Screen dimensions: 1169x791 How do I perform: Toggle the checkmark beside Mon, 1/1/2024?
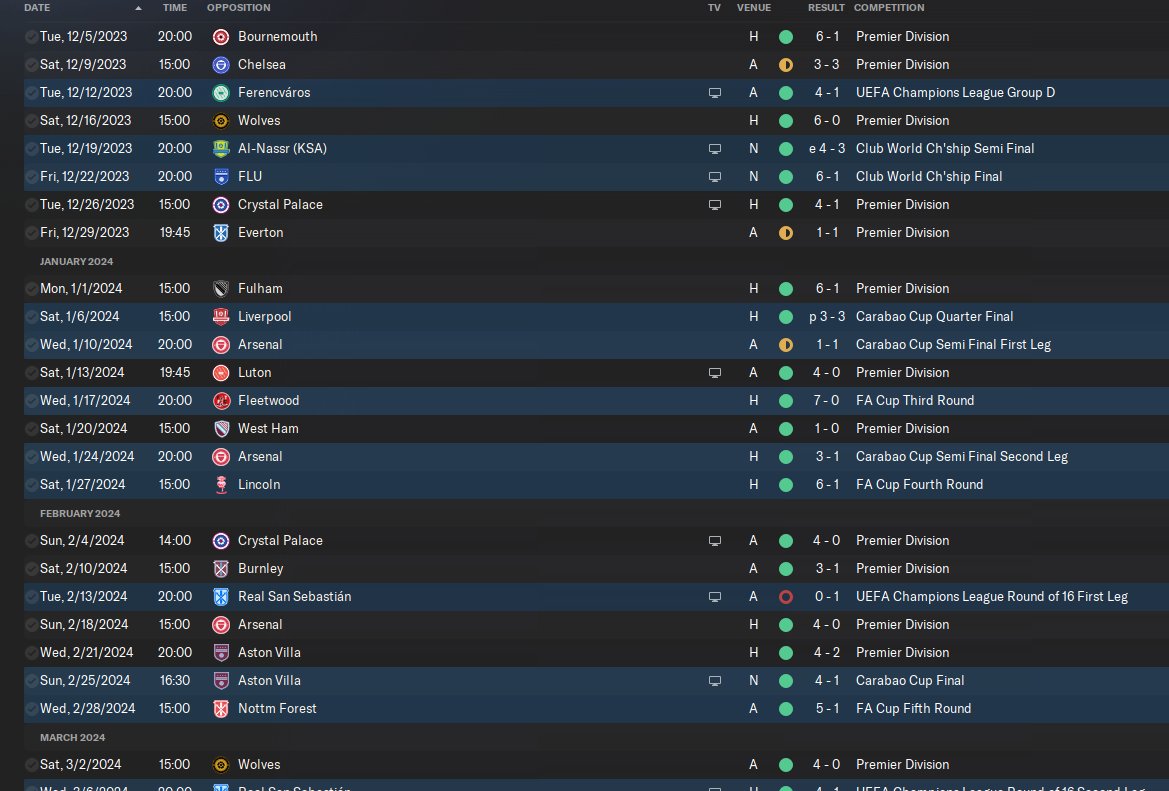(x=31, y=289)
